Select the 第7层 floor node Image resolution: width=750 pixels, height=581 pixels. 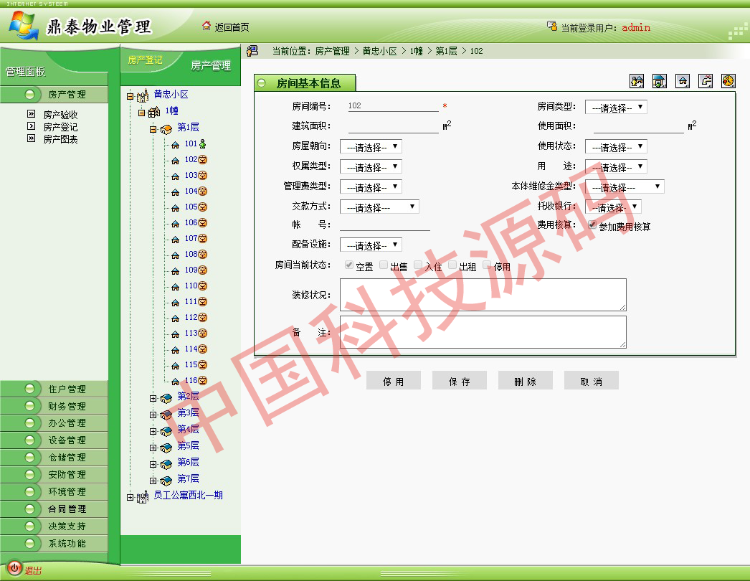point(188,479)
